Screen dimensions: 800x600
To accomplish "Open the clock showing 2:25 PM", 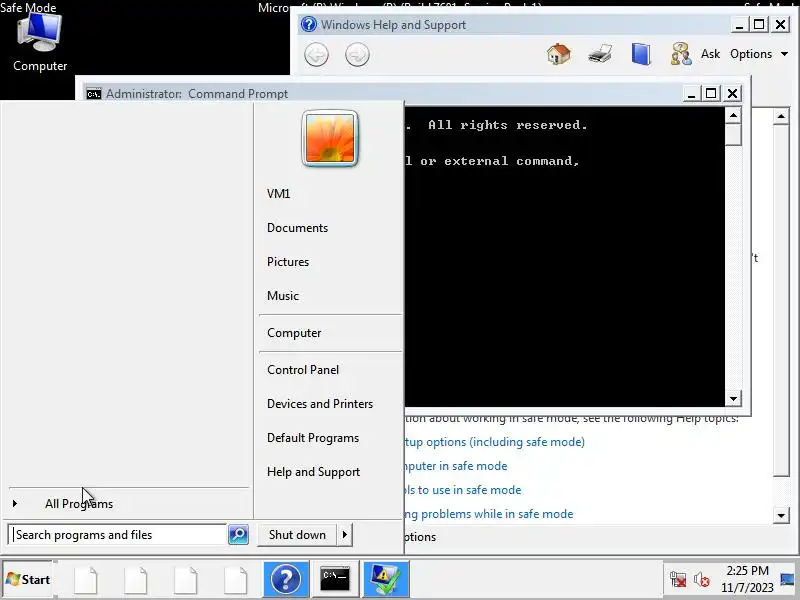I will tap(747, 579).
